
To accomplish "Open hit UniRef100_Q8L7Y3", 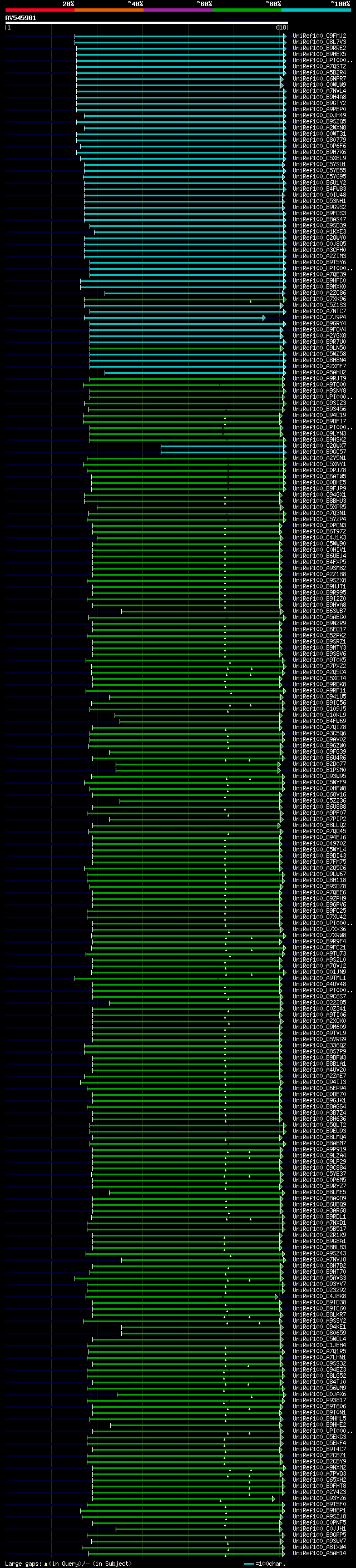I will 319,42.
